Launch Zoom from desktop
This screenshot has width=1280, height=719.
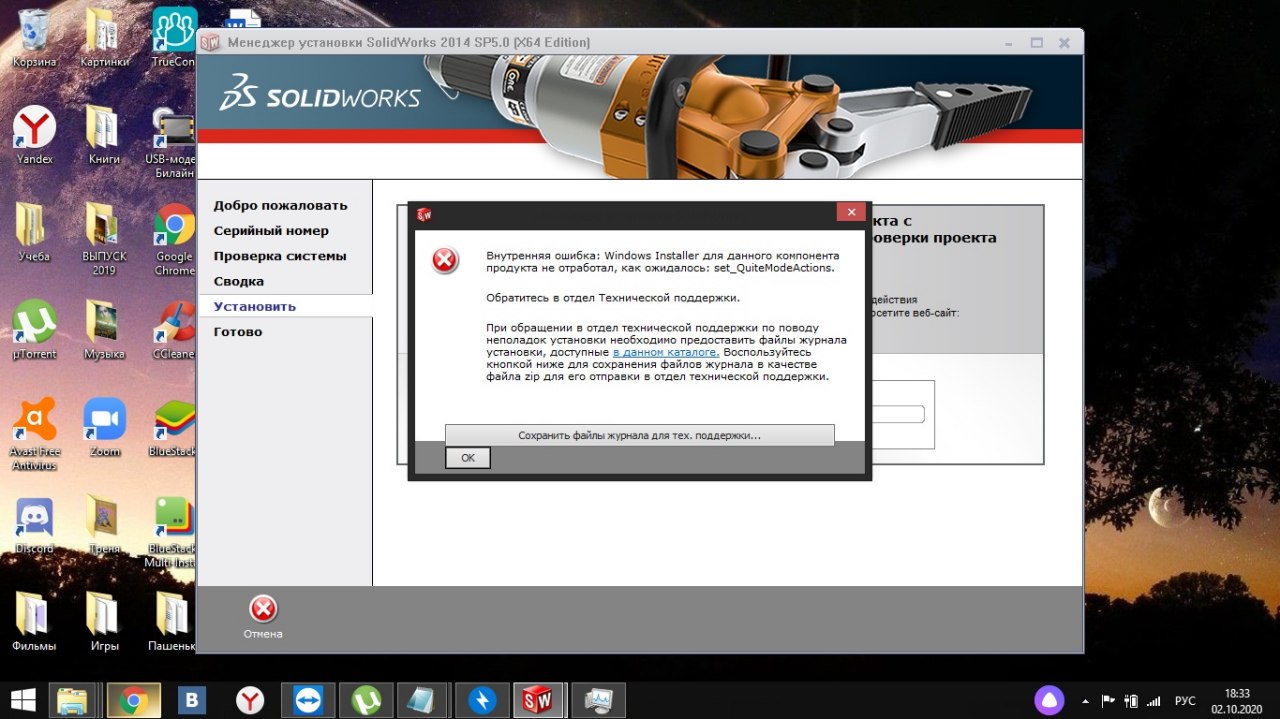[104, 427]
